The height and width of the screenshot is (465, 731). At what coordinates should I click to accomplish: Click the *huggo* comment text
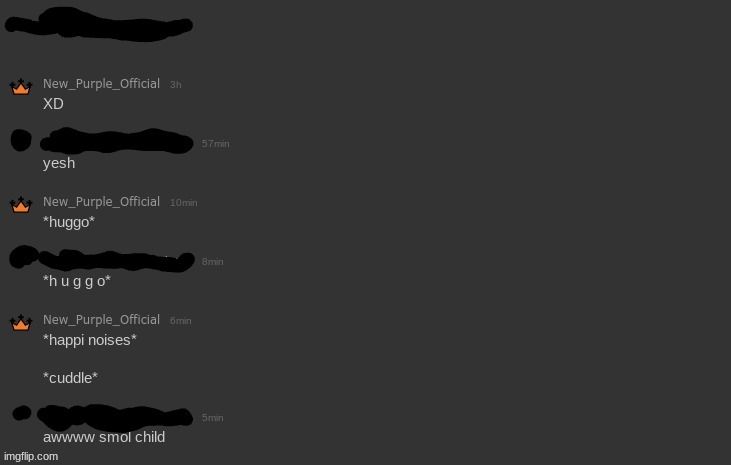tap(69, 222)
